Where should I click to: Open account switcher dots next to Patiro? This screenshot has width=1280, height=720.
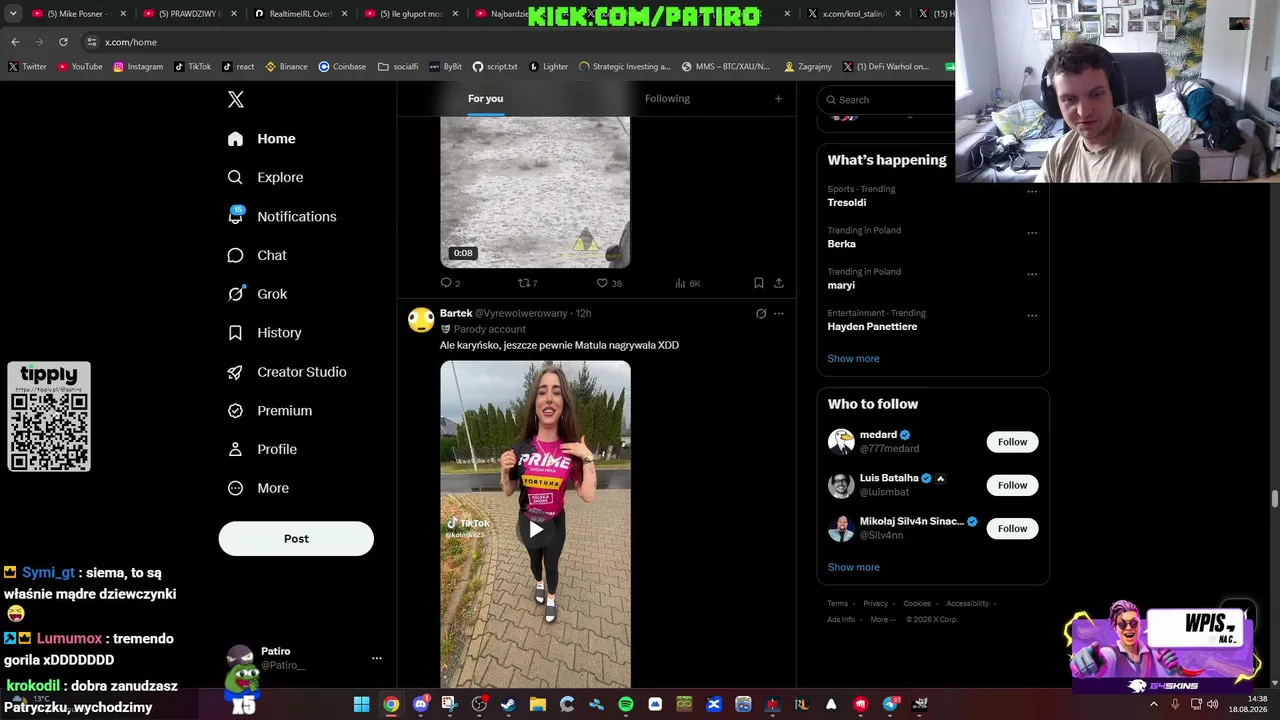tap(377, 658)
